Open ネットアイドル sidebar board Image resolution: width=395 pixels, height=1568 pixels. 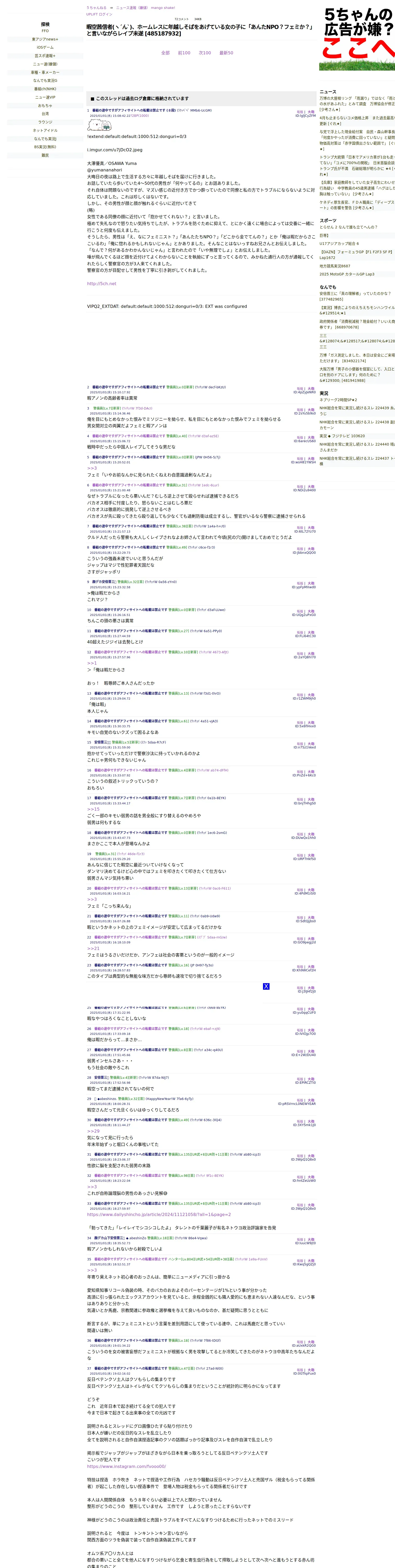pyautogui.click(x=45, y=130)
